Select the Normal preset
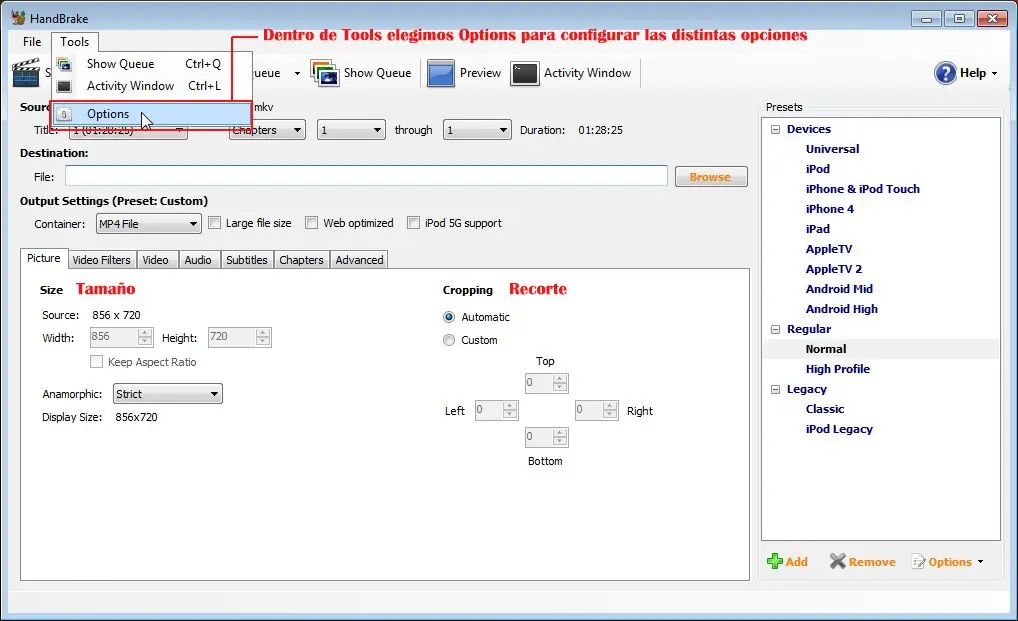The width and height of the screenshot is (1018, 621). pyautogui.click(x=826, y=349)
